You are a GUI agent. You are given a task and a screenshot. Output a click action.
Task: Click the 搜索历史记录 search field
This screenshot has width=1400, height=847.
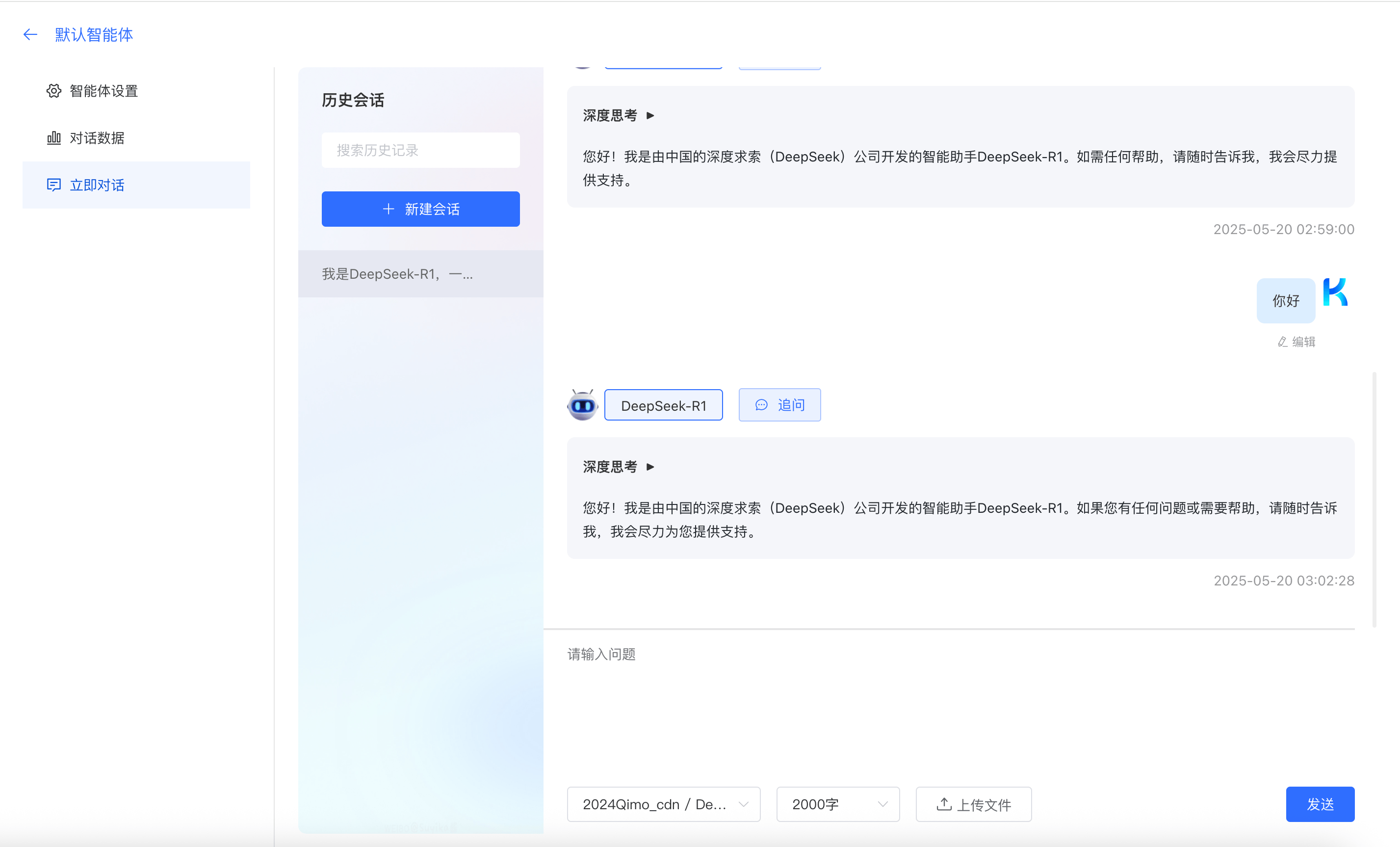pyautogui.click(x=420, y=150)
